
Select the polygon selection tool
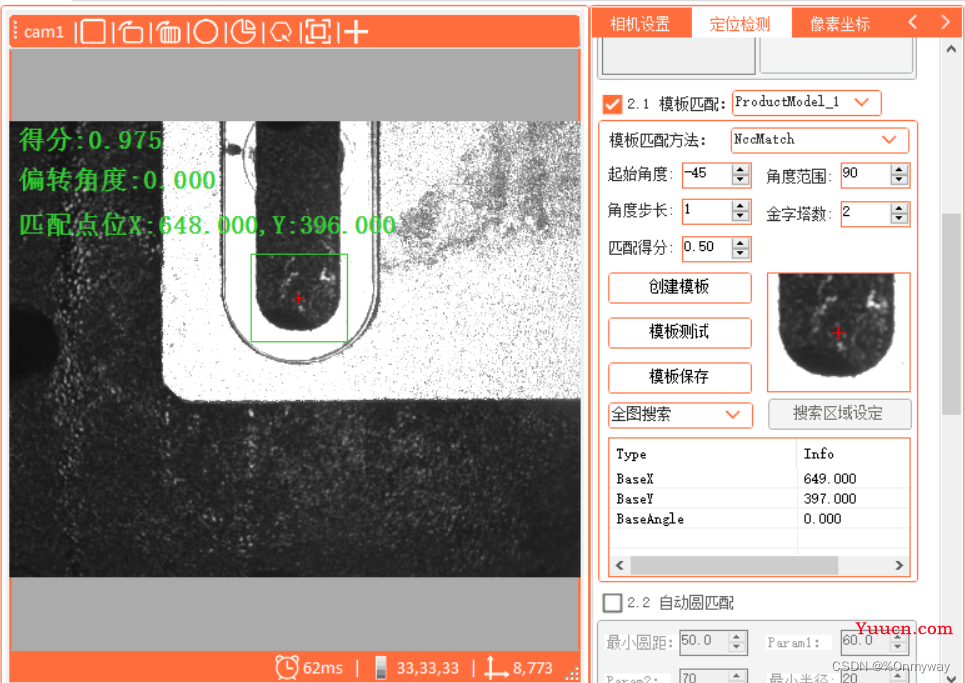(x=281, y=31)
